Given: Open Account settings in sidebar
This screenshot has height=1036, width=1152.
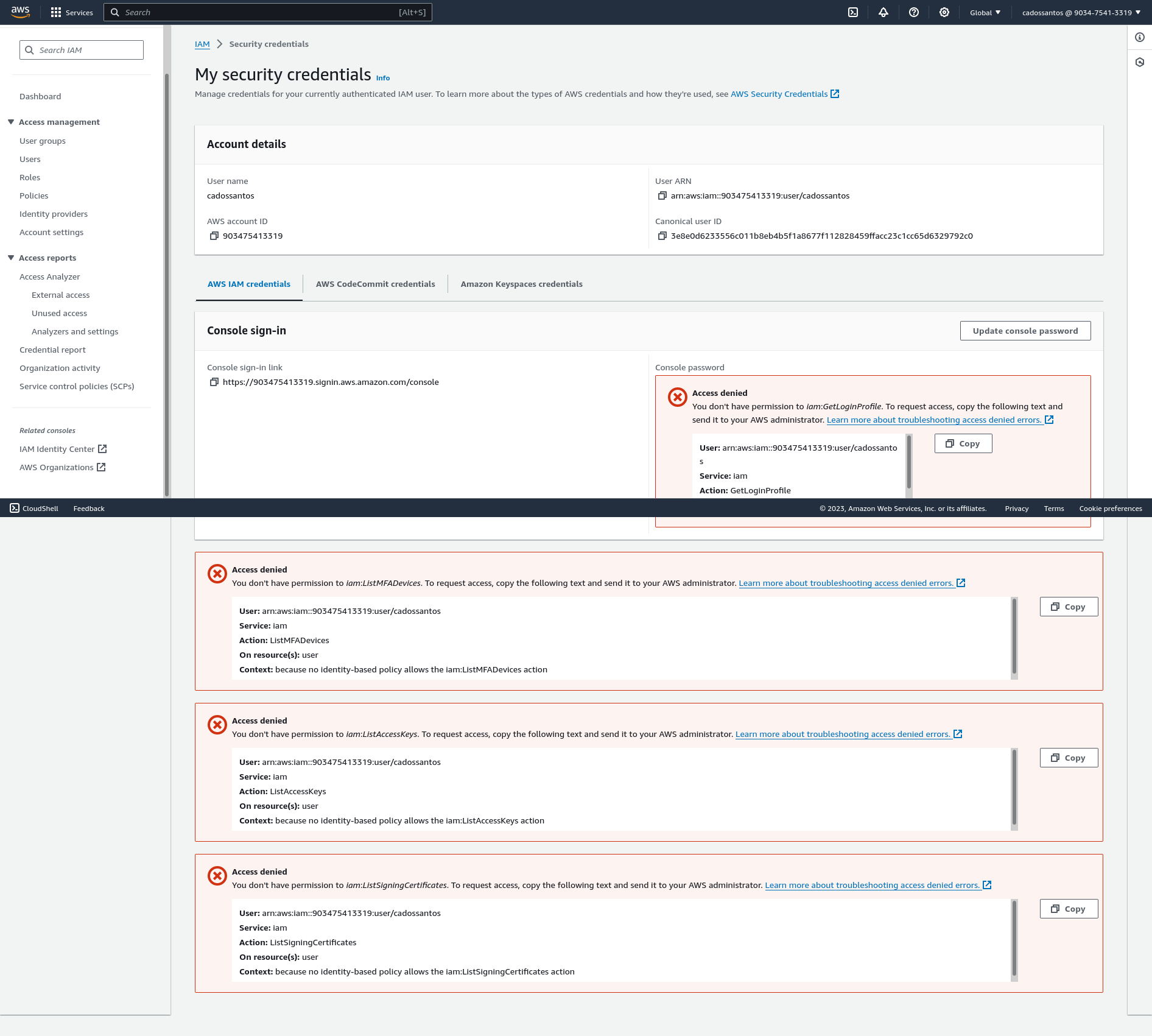Looking at the screenshot, I should pyautogui.click(x=52, y=232).
